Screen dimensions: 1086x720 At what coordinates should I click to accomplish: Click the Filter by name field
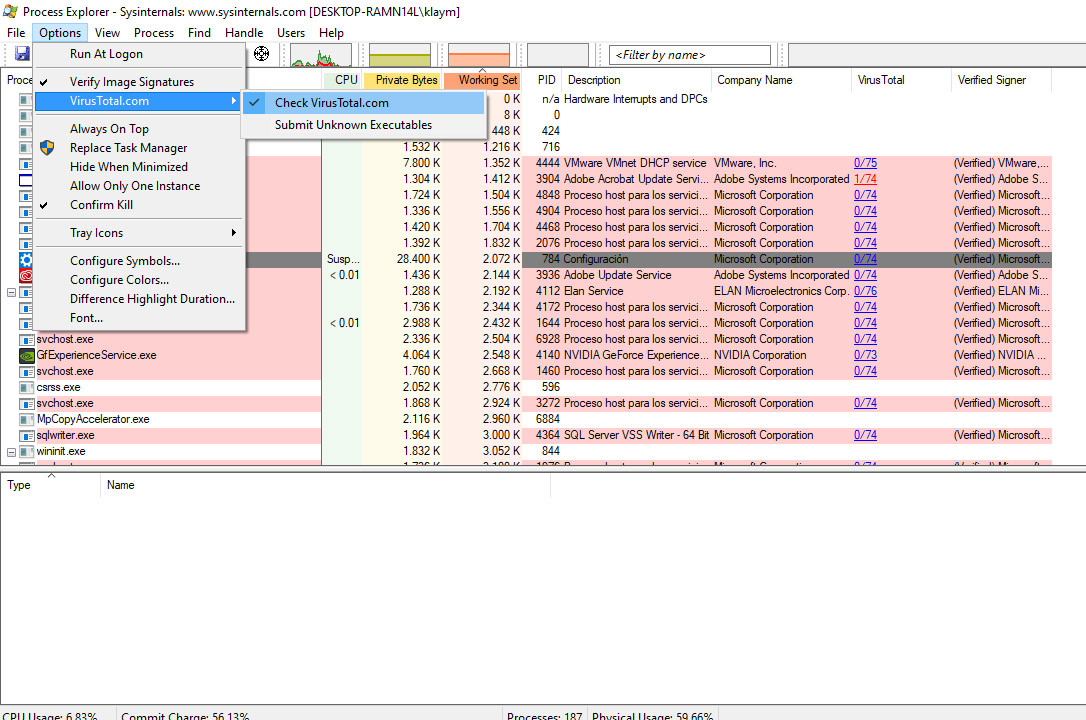point(690,55)
